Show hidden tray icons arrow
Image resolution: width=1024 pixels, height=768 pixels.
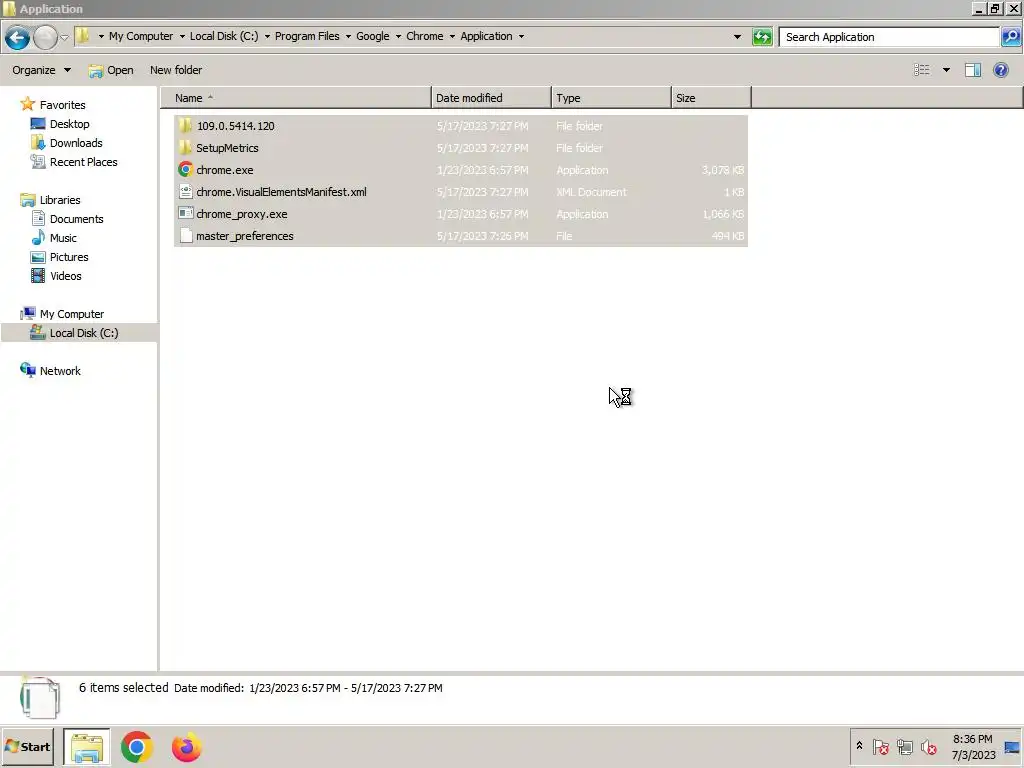tap(859, 746)
